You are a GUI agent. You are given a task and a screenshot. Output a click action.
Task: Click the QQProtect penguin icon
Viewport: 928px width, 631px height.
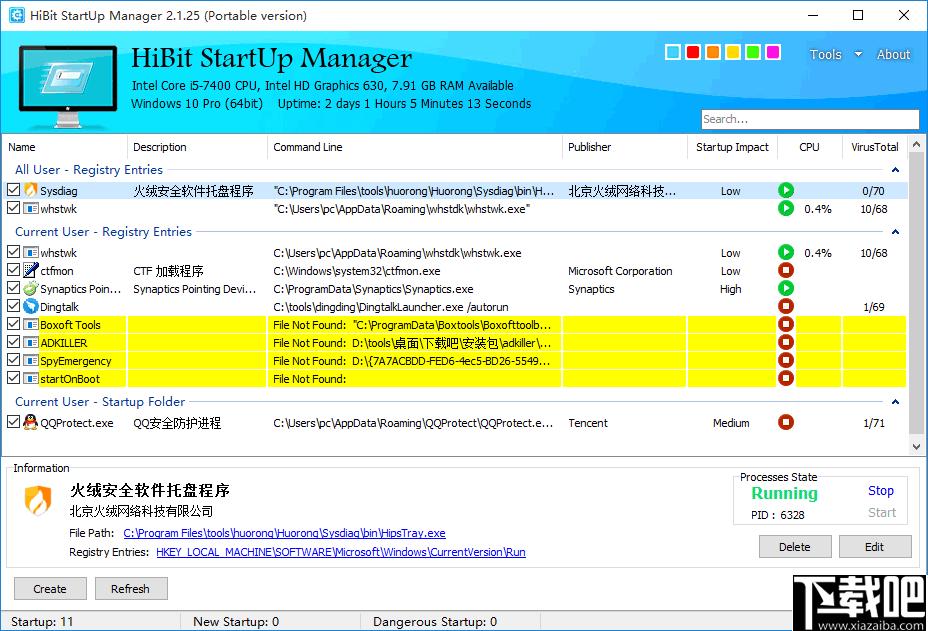31,422
